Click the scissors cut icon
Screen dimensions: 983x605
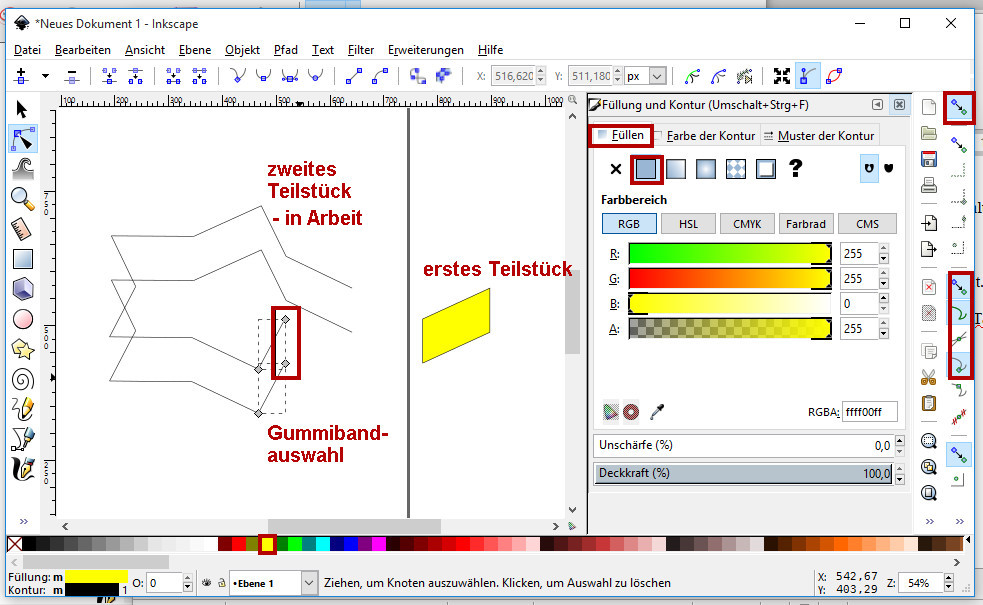(928, 377)
